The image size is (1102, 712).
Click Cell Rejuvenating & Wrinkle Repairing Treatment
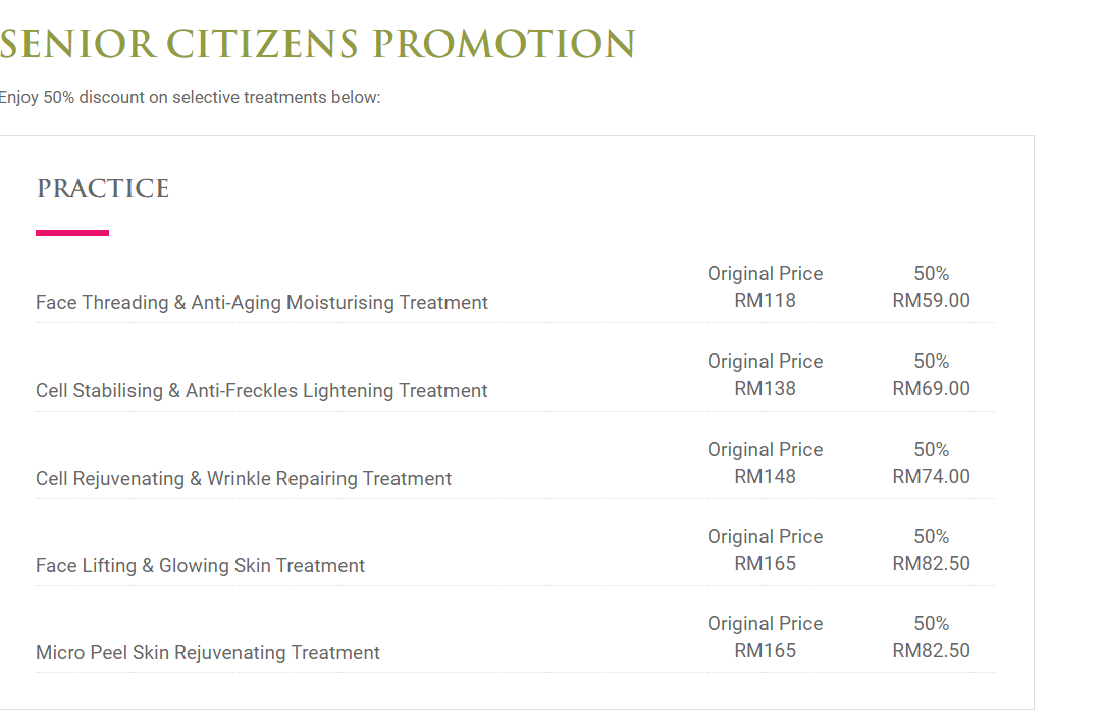[x=244, y=478]
